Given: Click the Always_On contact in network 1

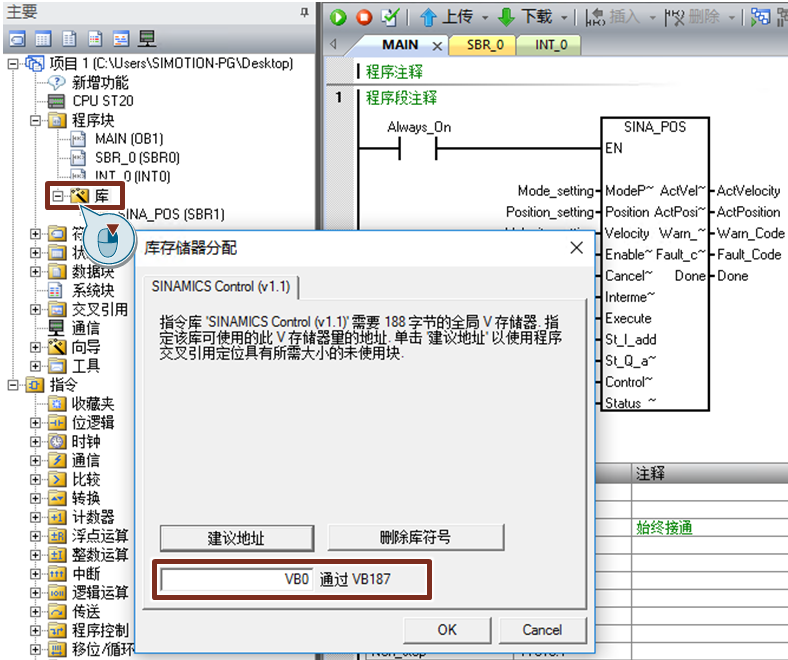Looking at the screenshot, I should click(418, 148).
